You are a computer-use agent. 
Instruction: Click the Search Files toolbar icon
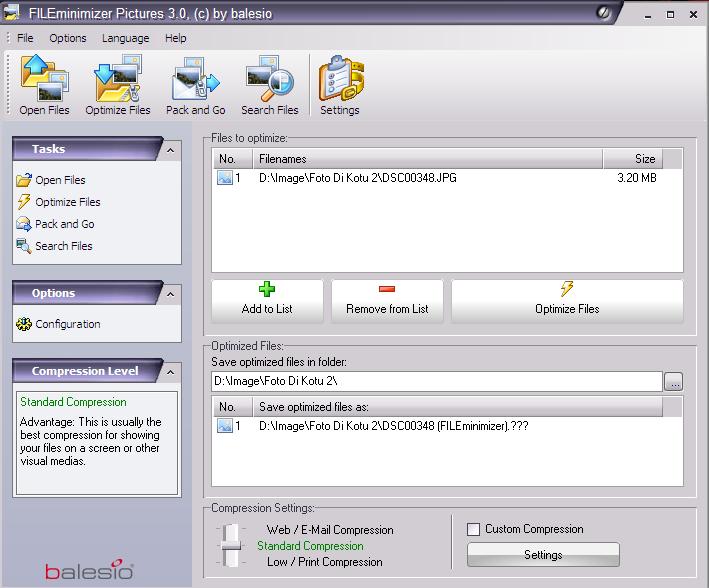(x=269, y=78)
